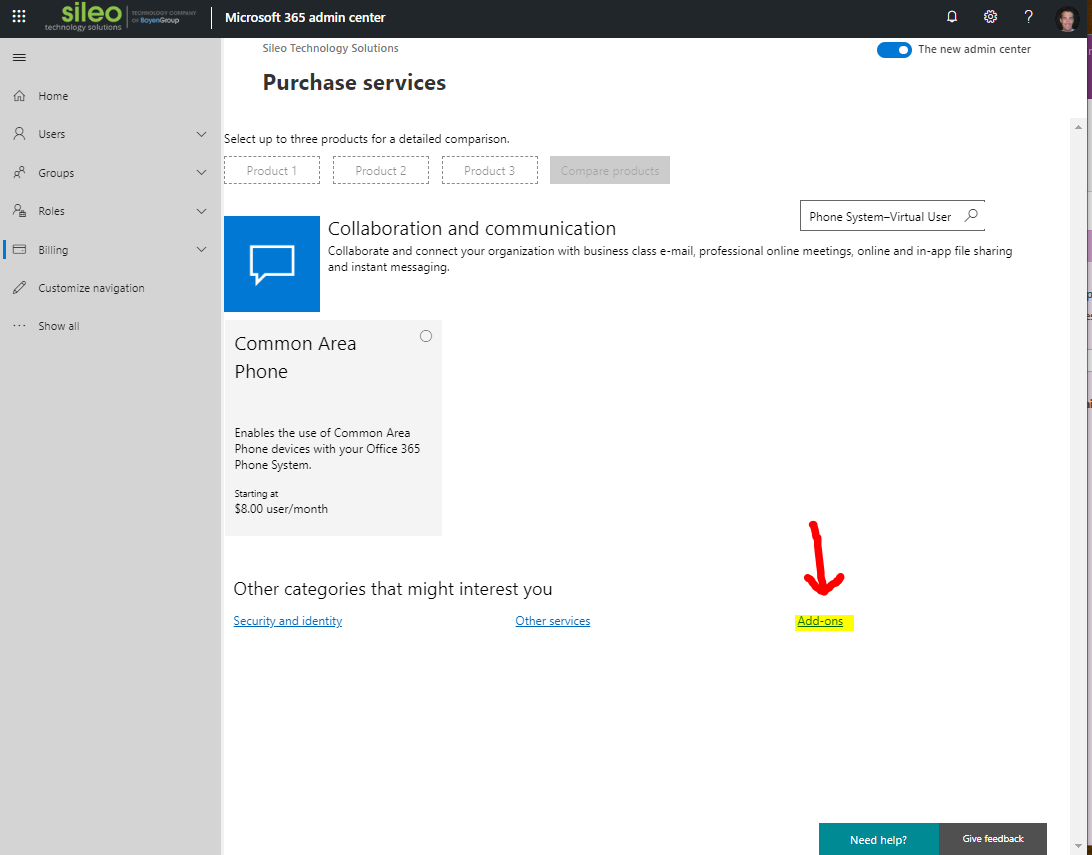Expand the Groups chevron
The height and width of the screenshot is (855, 1092).
click(201, 173)
